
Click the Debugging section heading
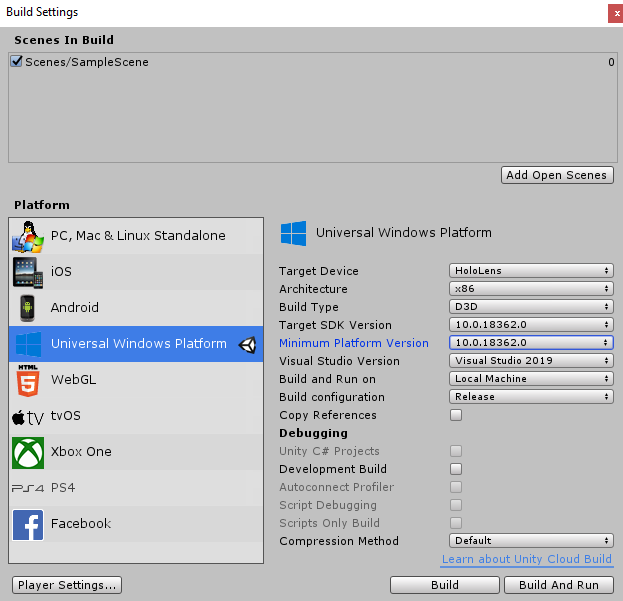click(313, 433)
